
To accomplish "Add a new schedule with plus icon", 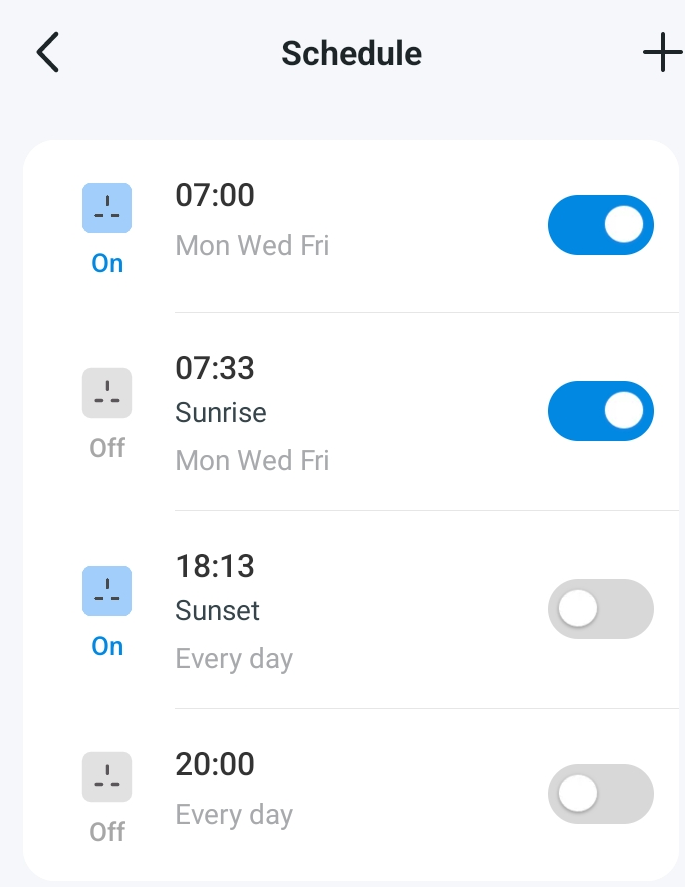I will [x=662, y=53].
